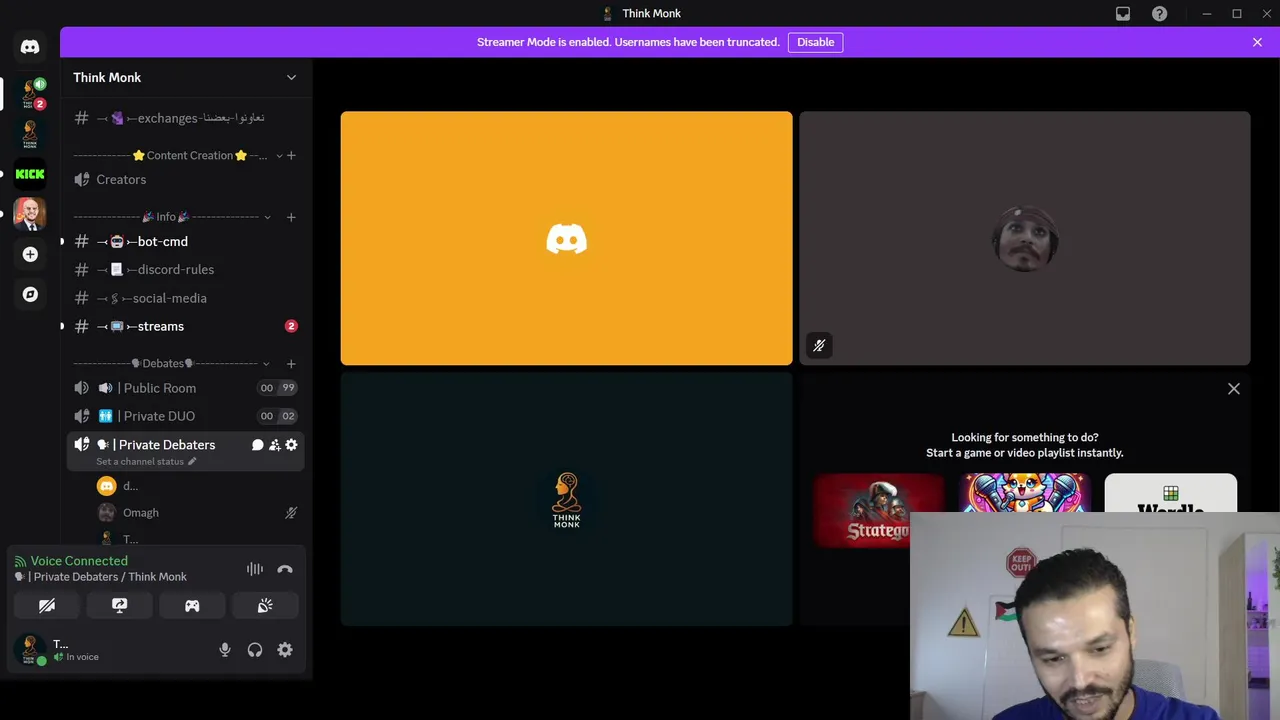The width and height of the screenshot is (1280, 720).
Task: Open the streams channel
Action: click(x=185, y=326)
